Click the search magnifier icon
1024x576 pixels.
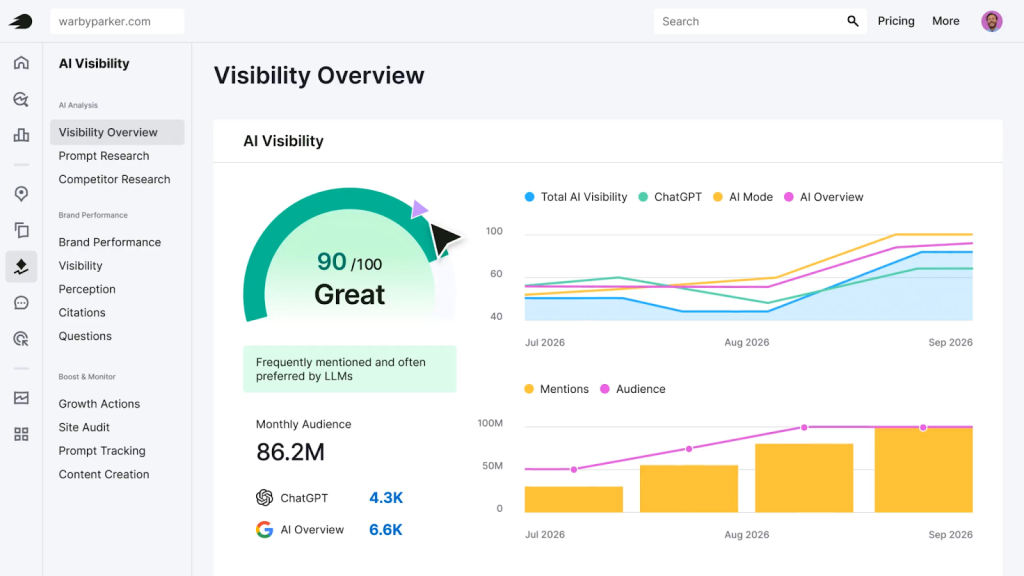[852, 21]
